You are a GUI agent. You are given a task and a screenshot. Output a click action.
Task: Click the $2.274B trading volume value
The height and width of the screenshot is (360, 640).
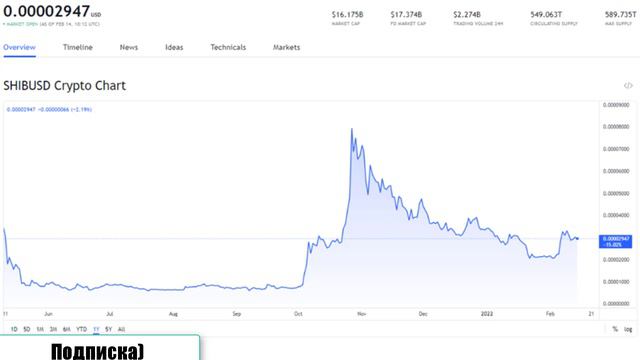pos(467,15)
